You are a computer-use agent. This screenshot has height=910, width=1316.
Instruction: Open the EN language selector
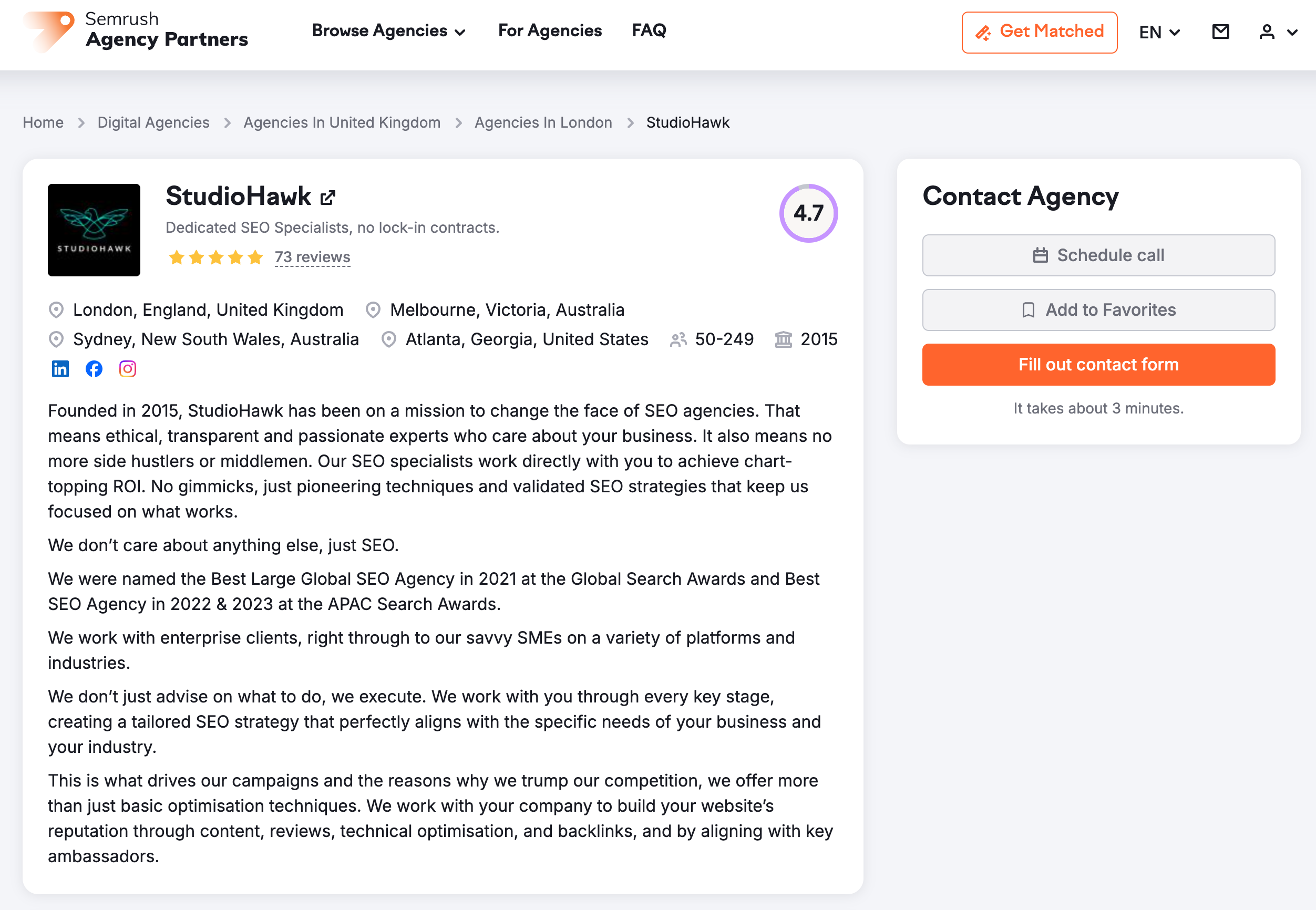(1159, 33)
